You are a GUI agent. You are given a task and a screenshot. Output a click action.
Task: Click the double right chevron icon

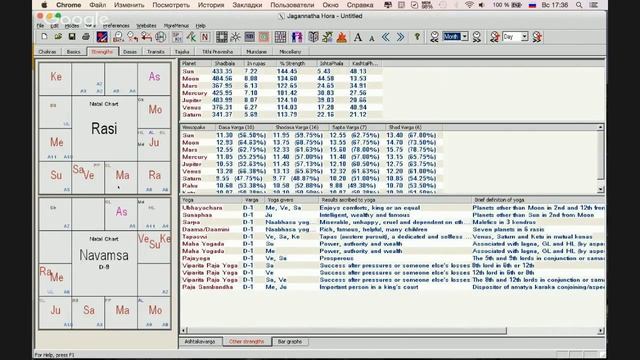(x=400, y=37)
